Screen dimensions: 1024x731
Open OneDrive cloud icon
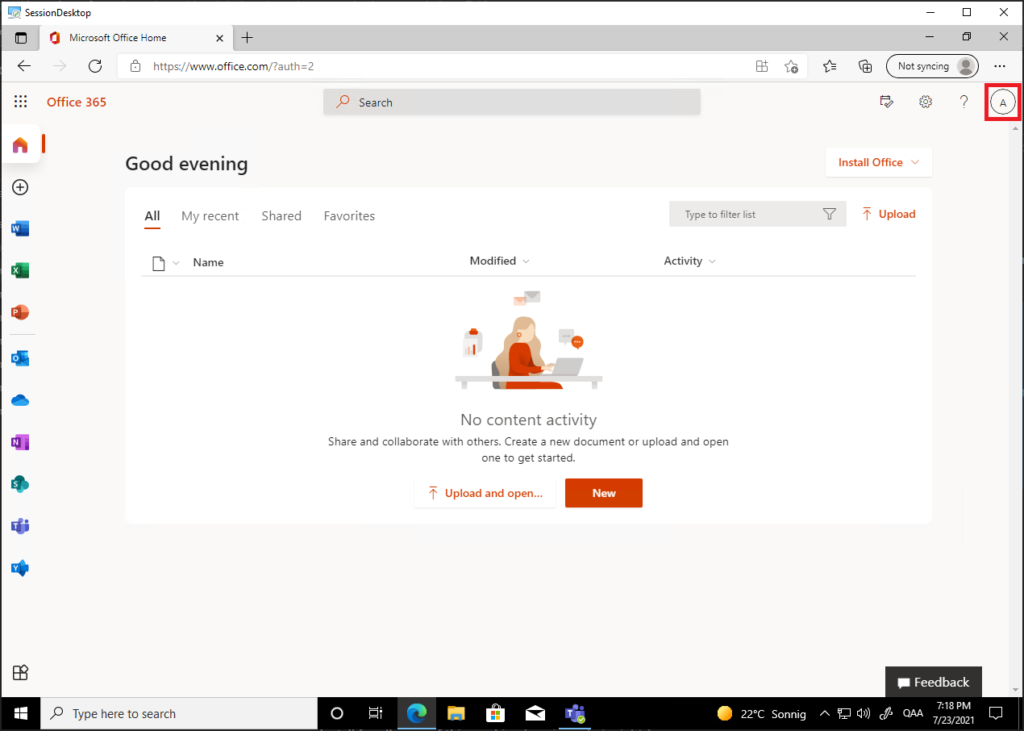(20, 400)
